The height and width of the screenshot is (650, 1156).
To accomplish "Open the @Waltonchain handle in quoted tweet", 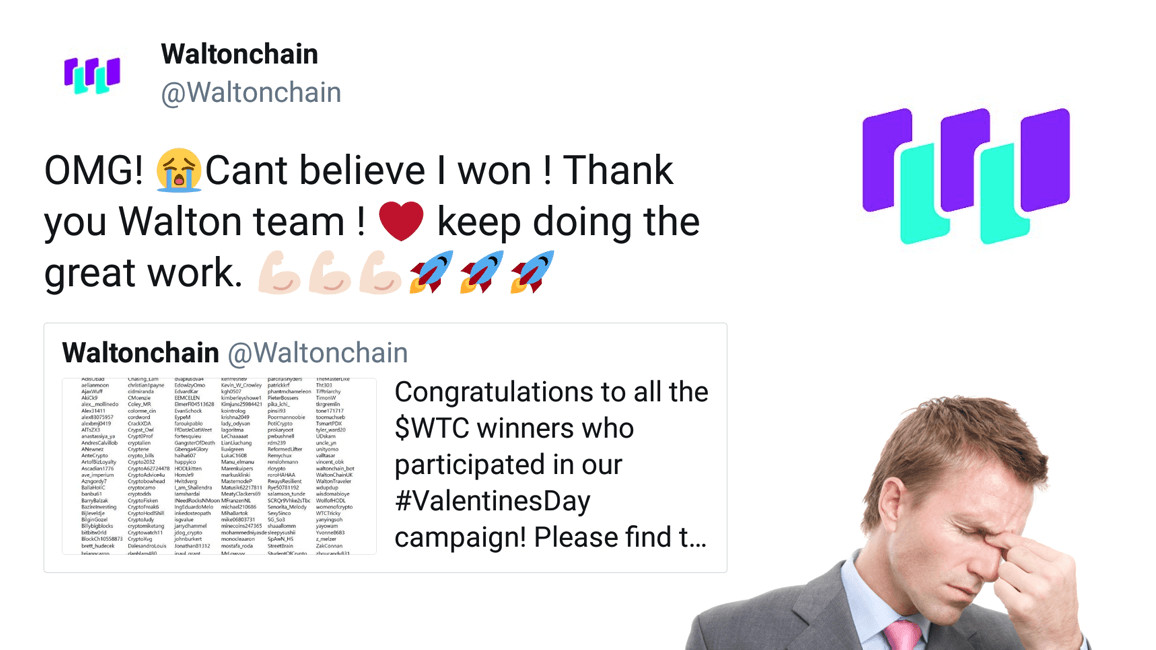I will 318,353.
